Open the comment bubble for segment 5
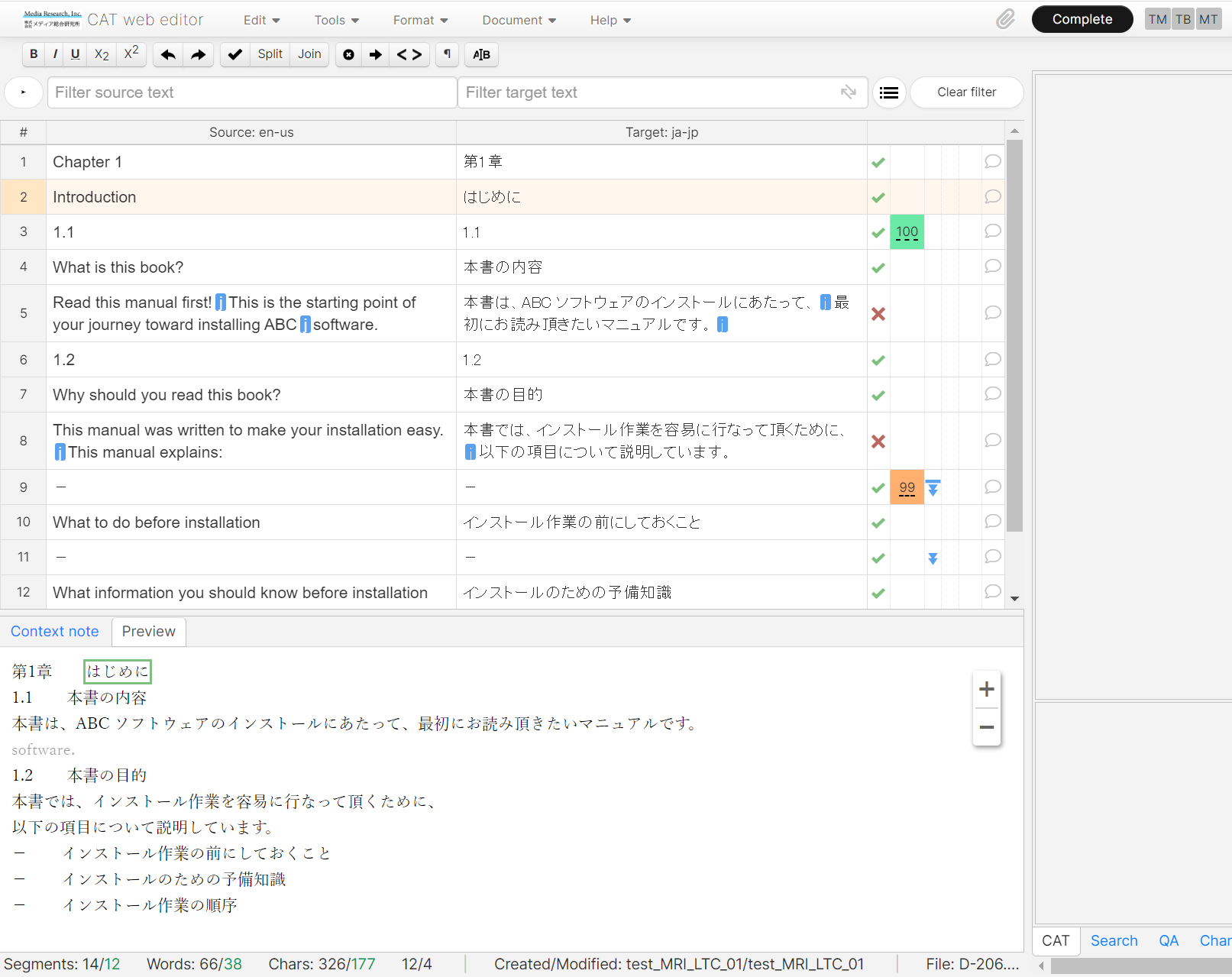1232x977 pixels. point(992,312)
